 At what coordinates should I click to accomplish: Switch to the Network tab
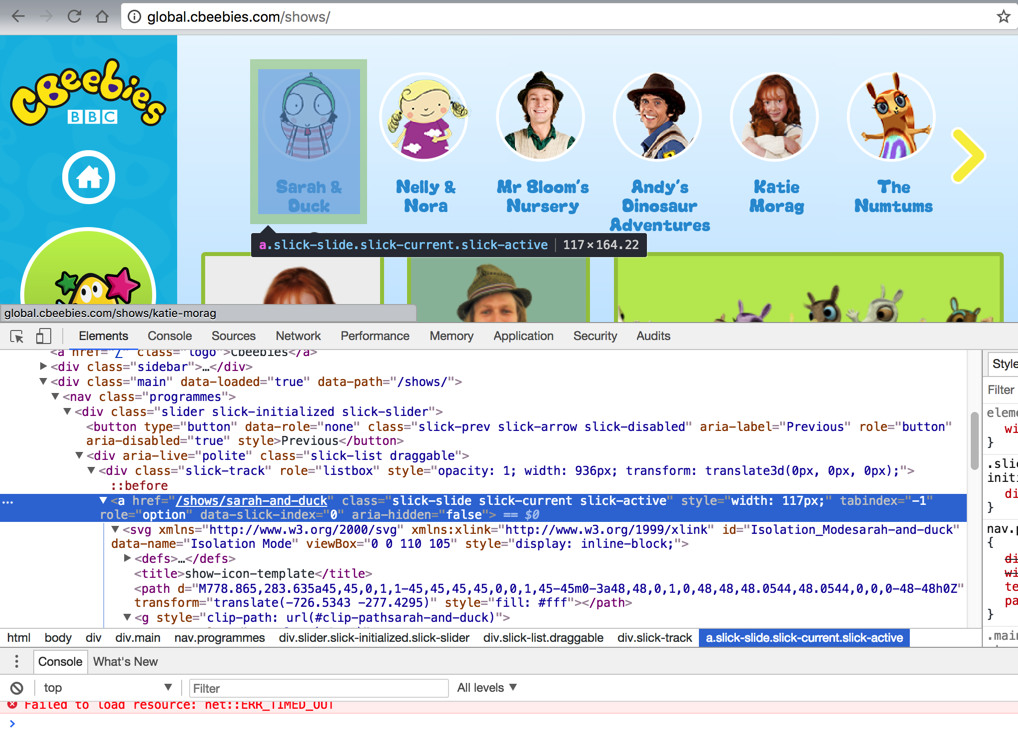point(298,336)
